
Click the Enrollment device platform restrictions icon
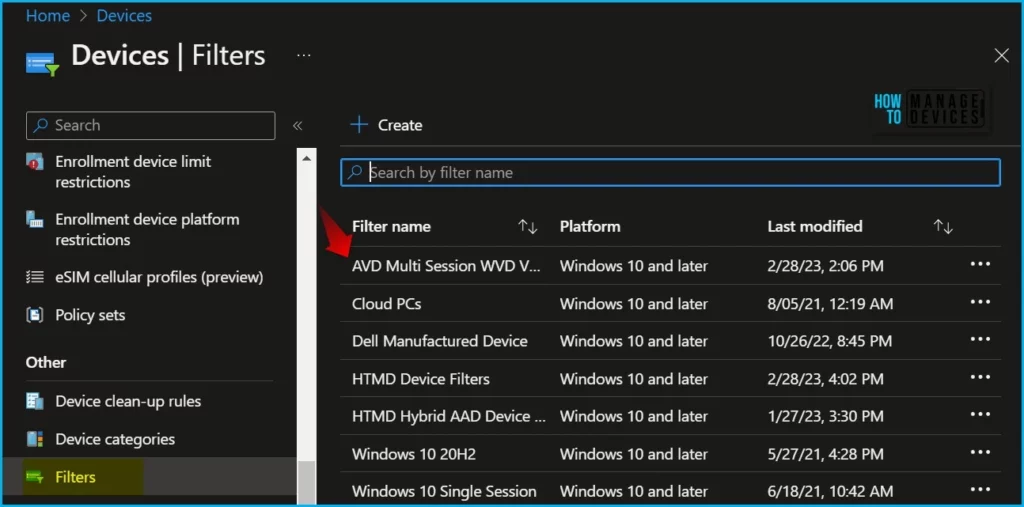[35, 219]
